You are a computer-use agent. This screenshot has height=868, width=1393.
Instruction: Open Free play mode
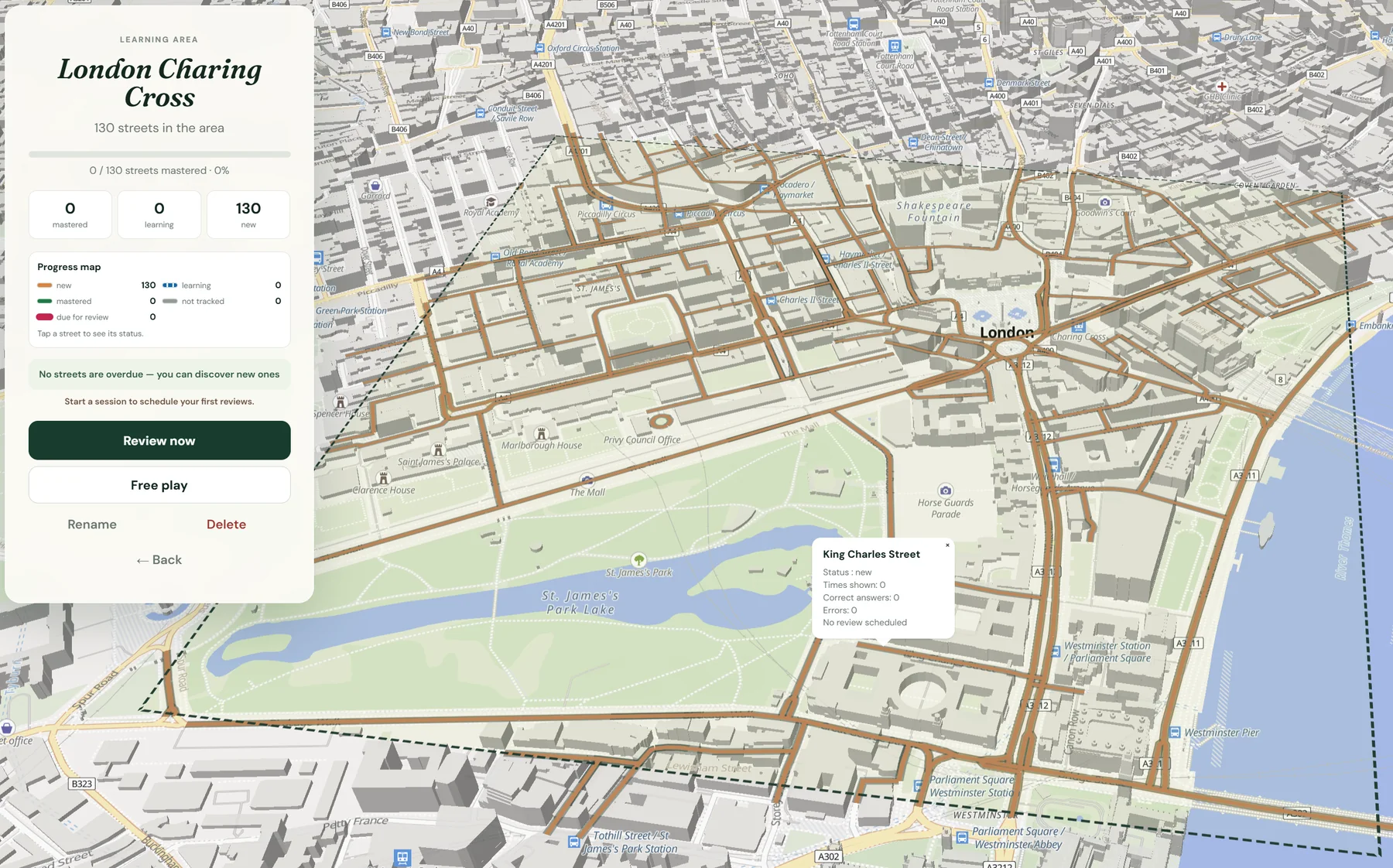[159, 485]
